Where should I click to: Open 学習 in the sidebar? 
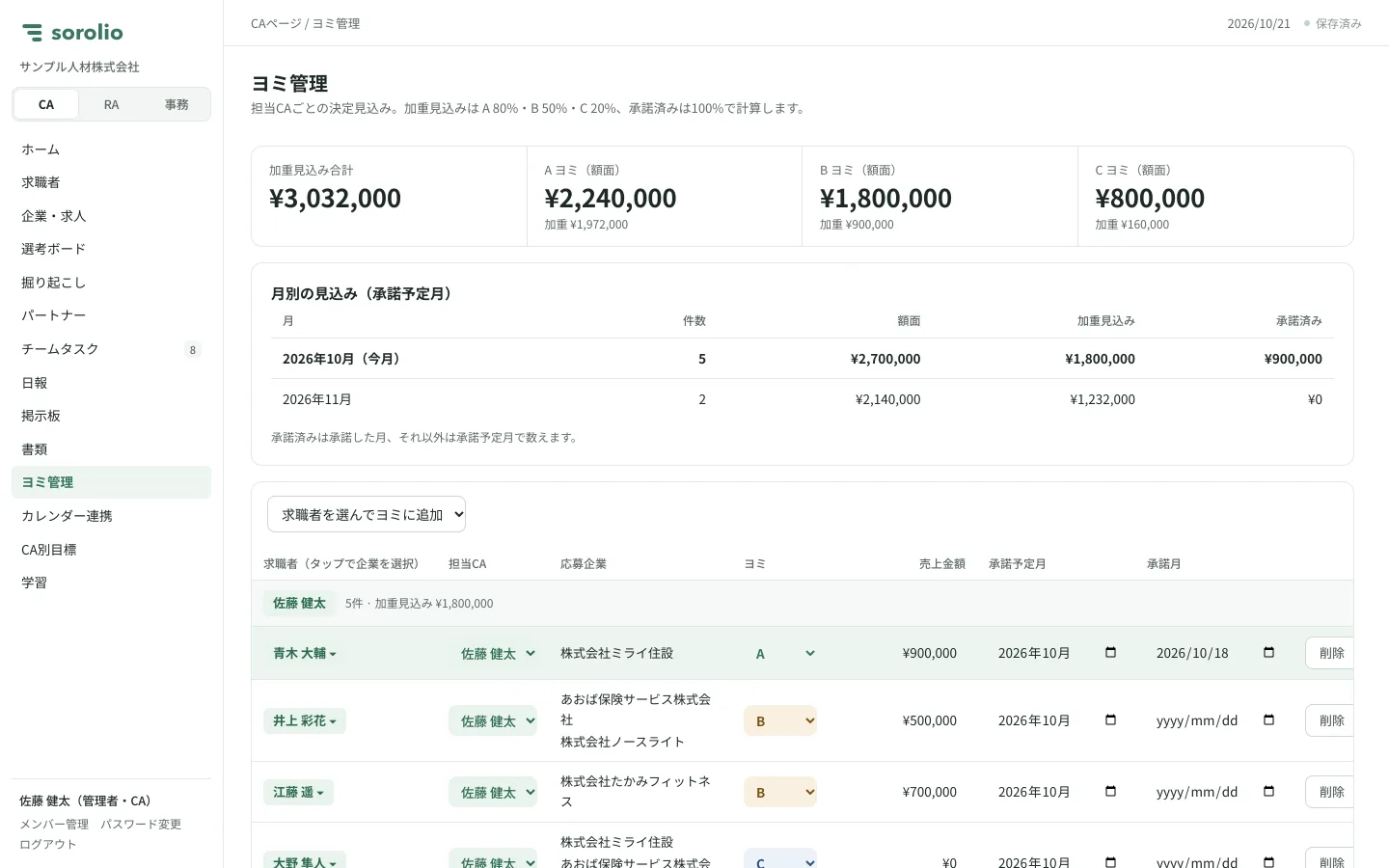coord(111,583)
